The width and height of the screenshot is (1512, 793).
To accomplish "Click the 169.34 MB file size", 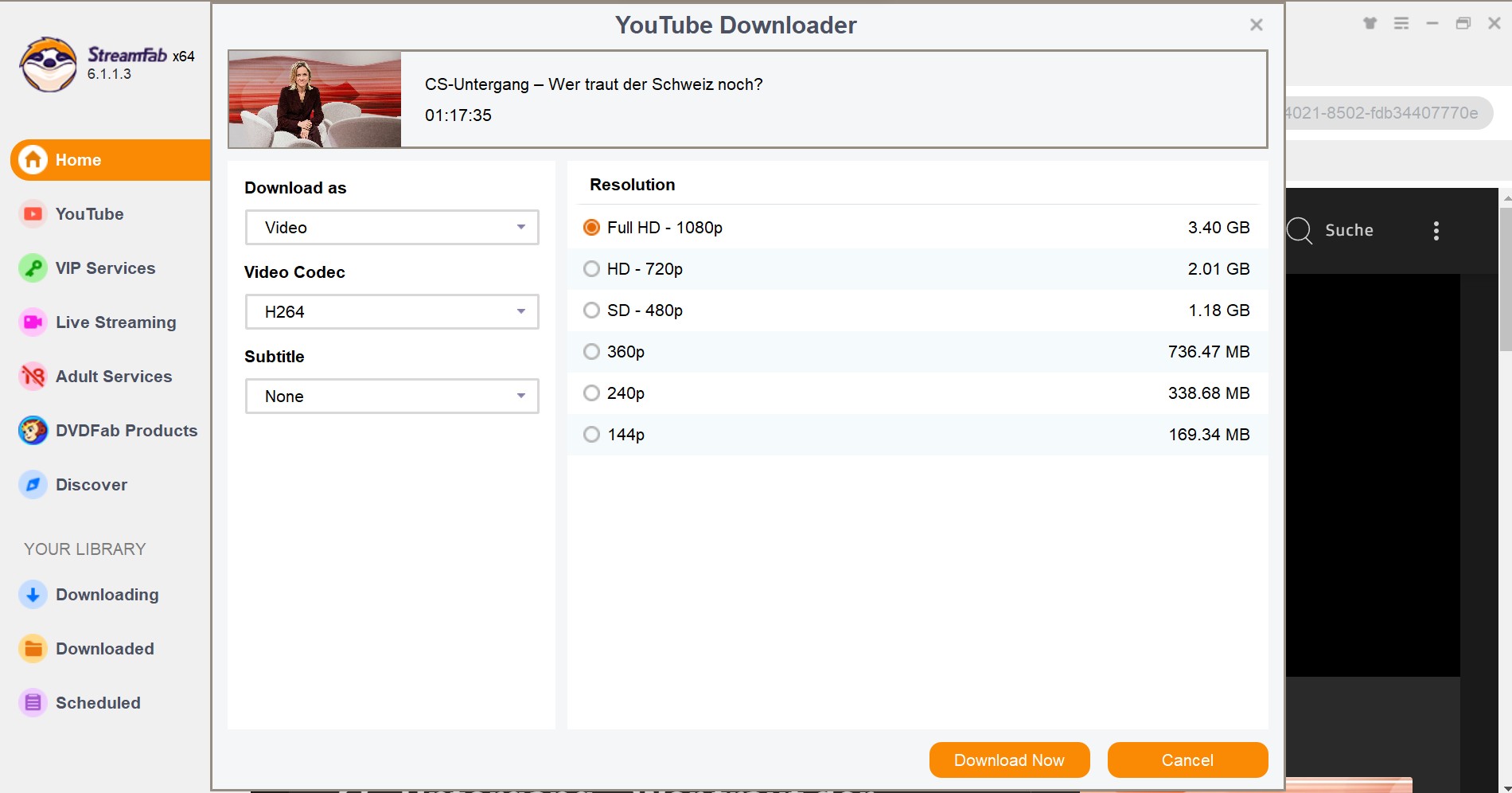I will pos(1209,435).
